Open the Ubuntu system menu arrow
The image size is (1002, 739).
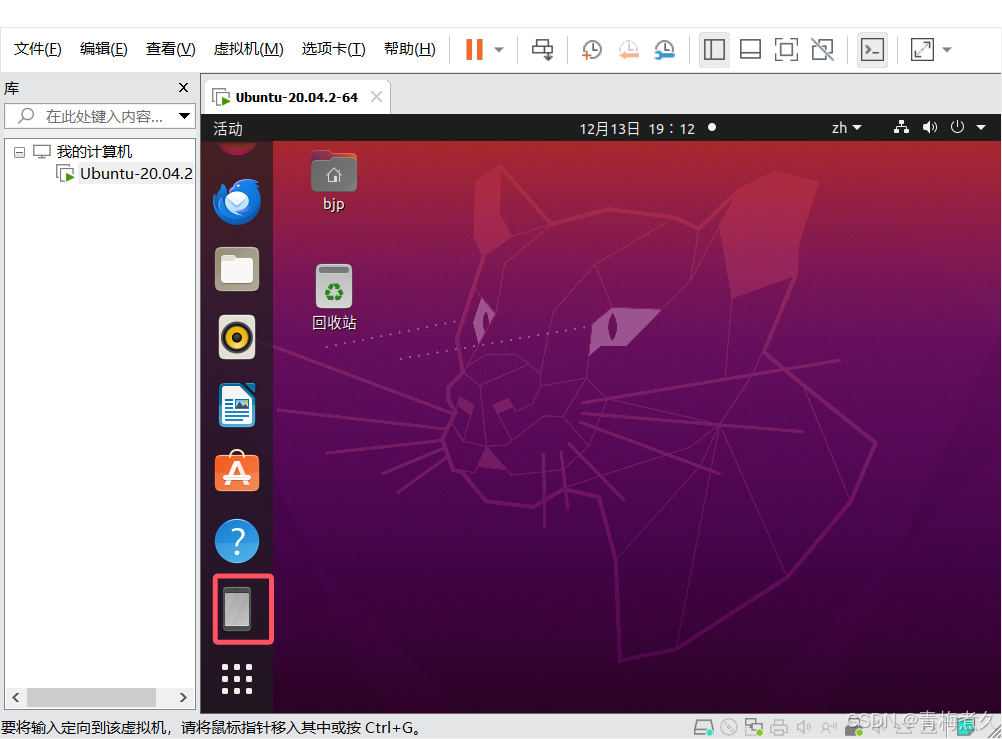point(981,128)
